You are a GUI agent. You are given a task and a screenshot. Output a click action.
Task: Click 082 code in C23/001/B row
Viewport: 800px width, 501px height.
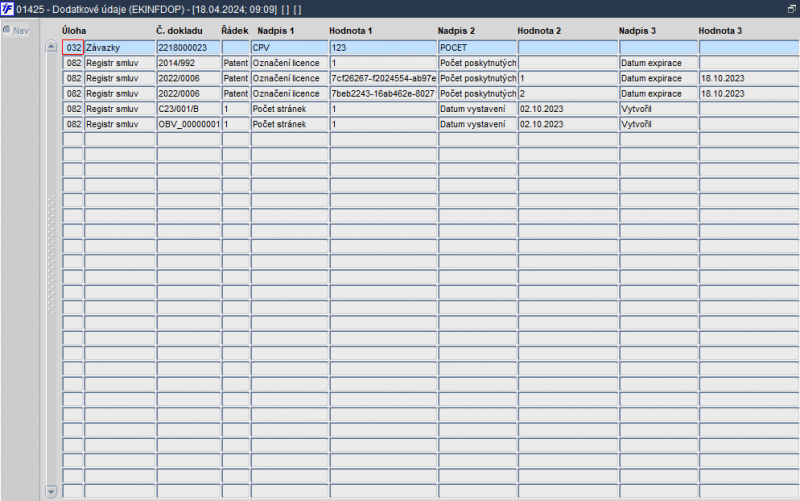pyautogui.click(x=73, y=109)
